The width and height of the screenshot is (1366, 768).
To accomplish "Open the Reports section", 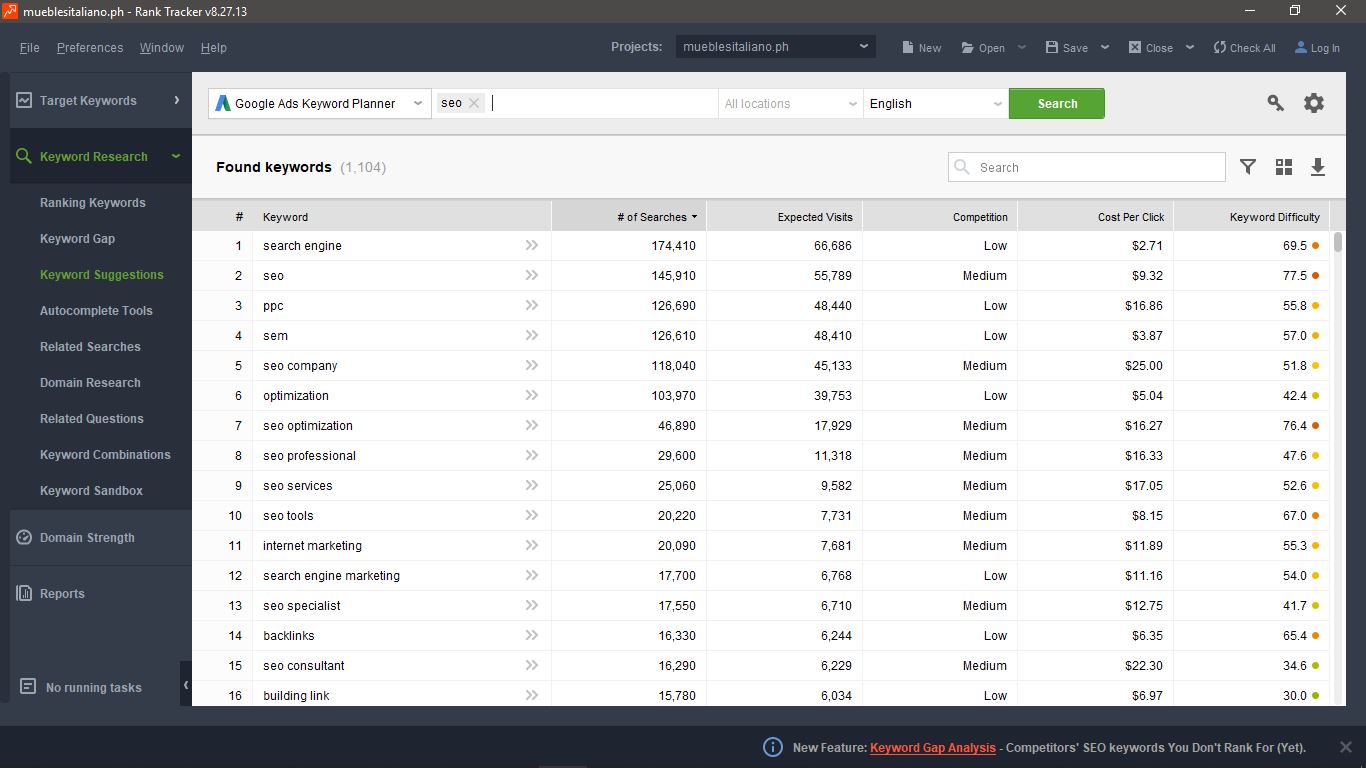I will 62,594.
